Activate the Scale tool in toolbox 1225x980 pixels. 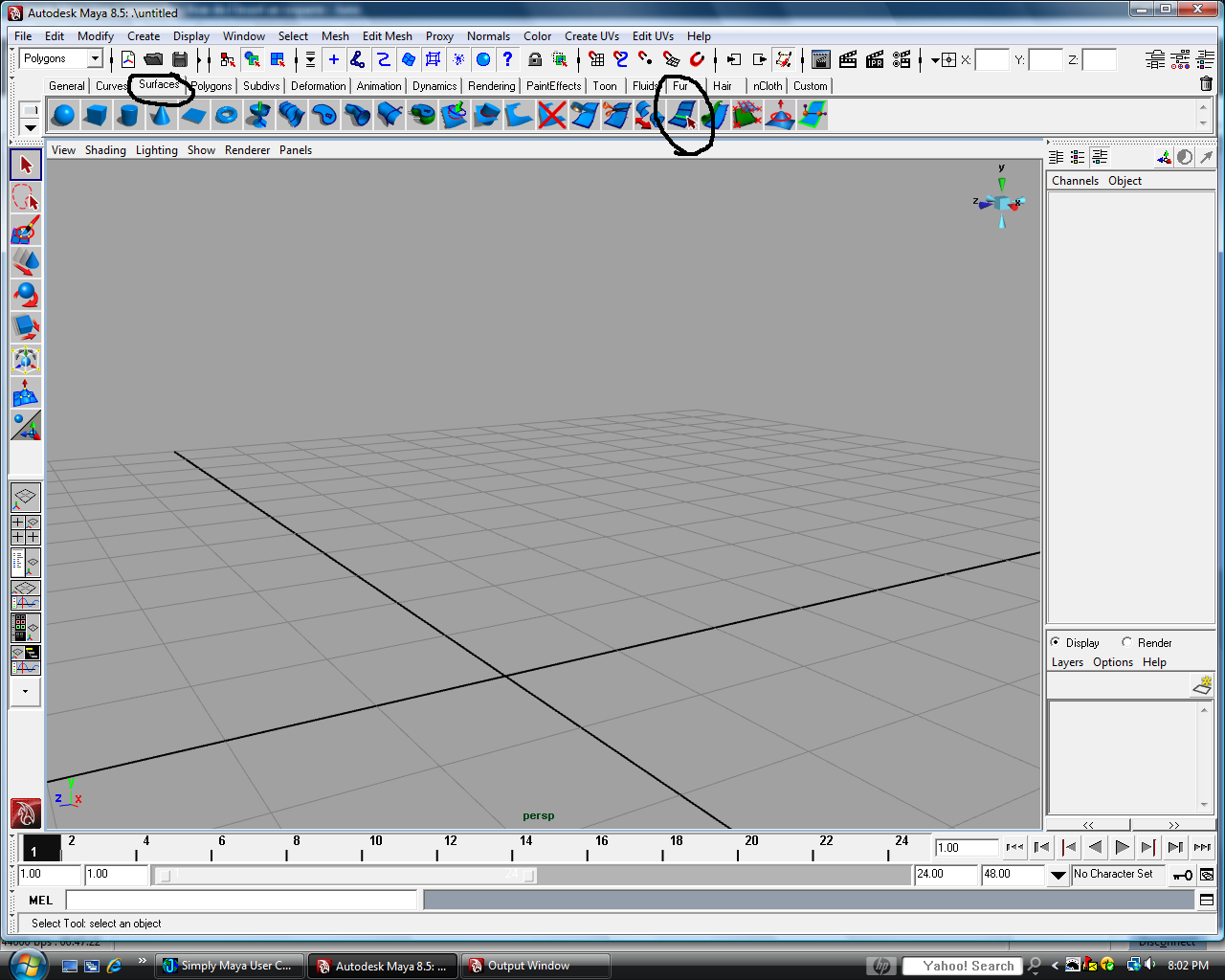click(26, 327)
